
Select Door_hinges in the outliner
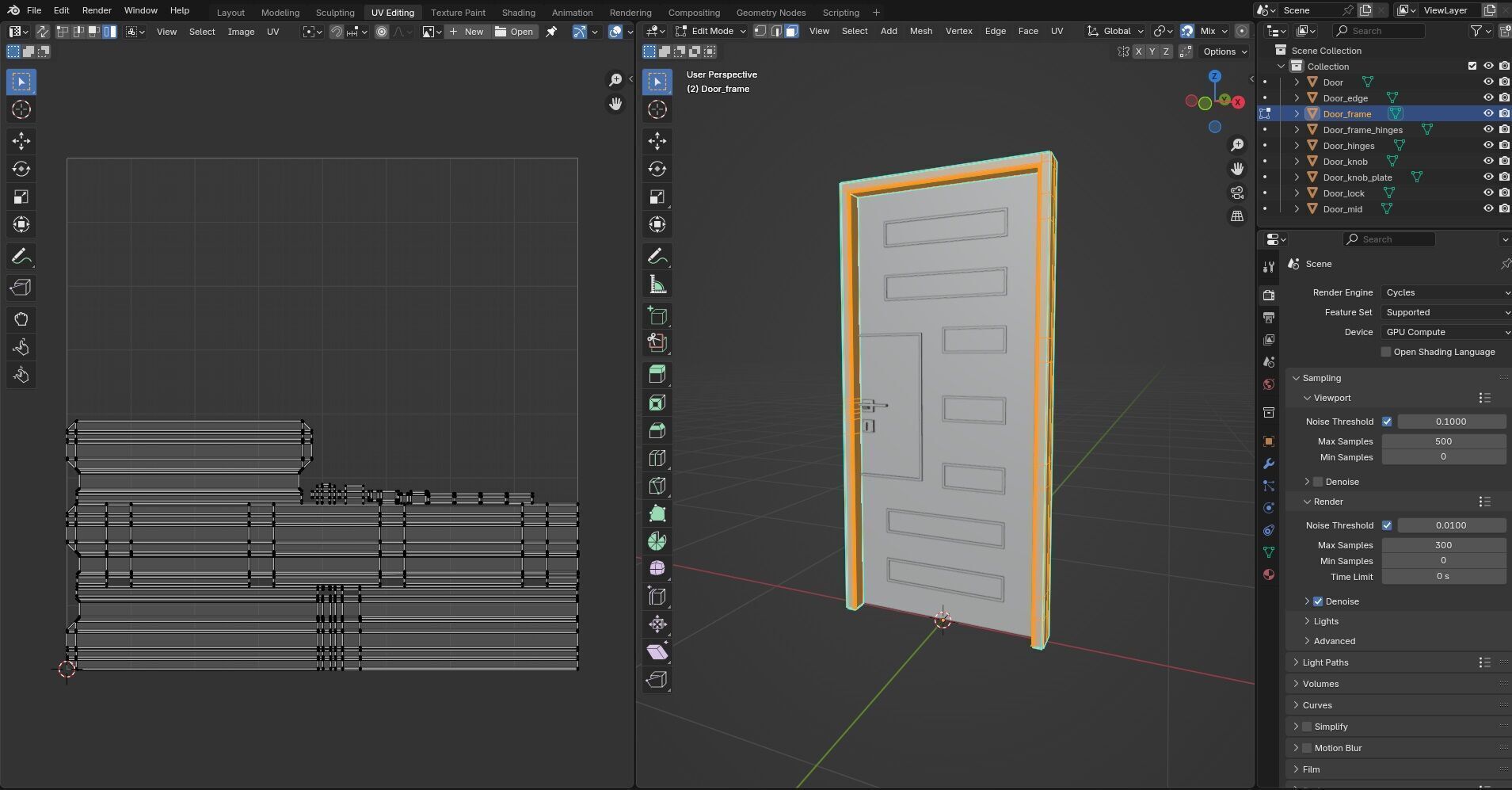click(x=1348, y=146)
